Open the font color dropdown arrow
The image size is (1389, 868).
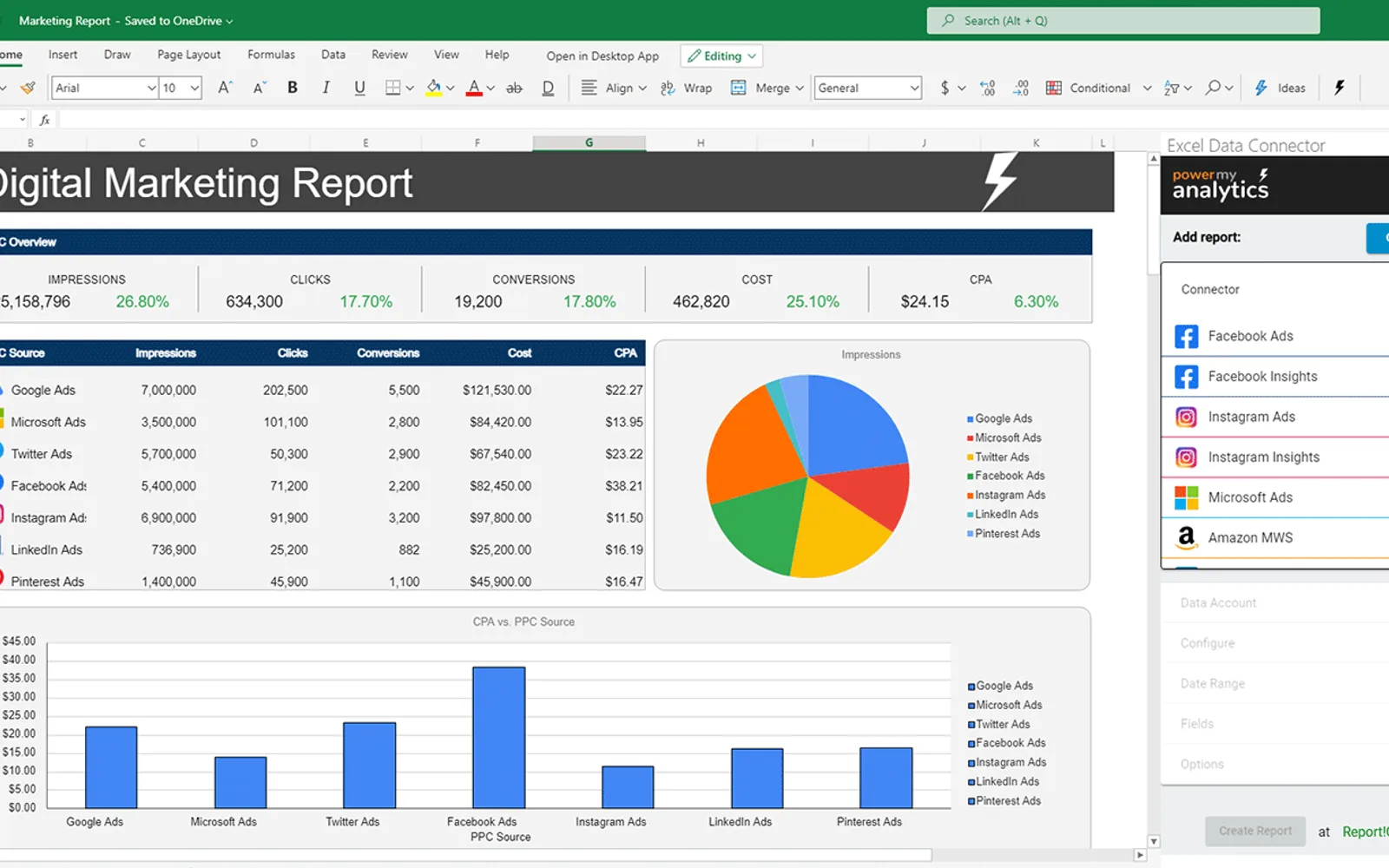pos(490,89)
